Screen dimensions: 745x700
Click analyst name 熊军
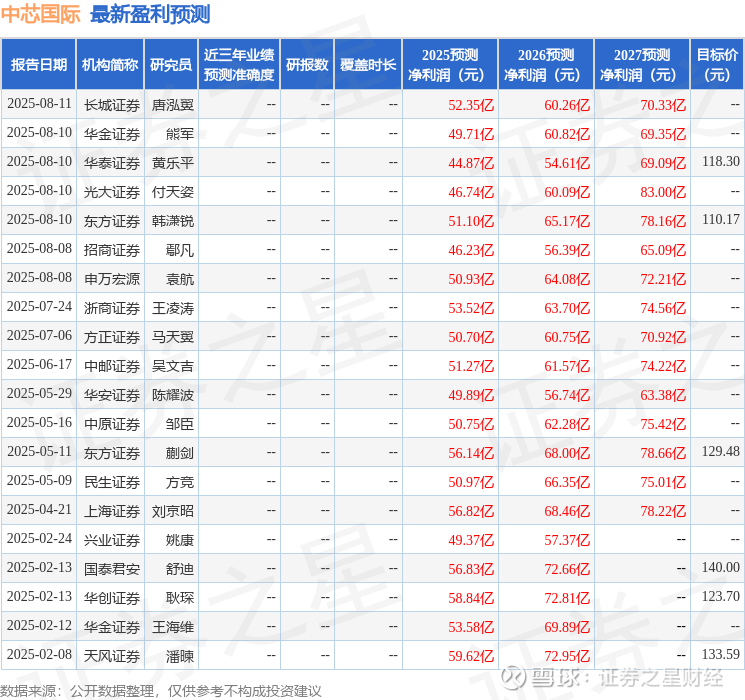tap(180, 134)
